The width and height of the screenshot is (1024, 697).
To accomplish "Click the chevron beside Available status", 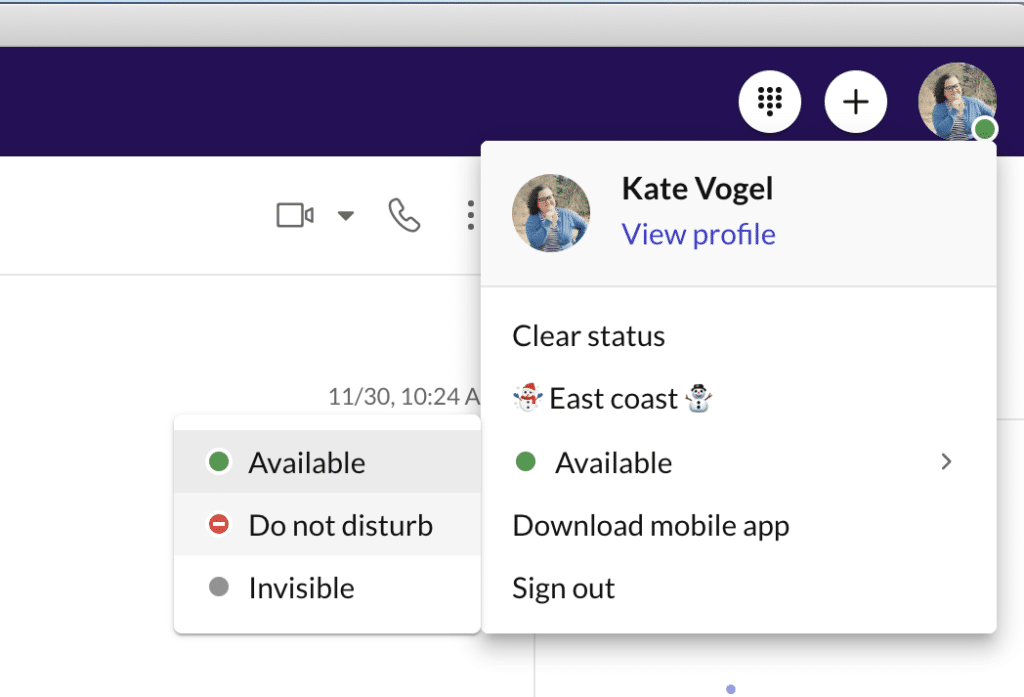I will [946, 462].
